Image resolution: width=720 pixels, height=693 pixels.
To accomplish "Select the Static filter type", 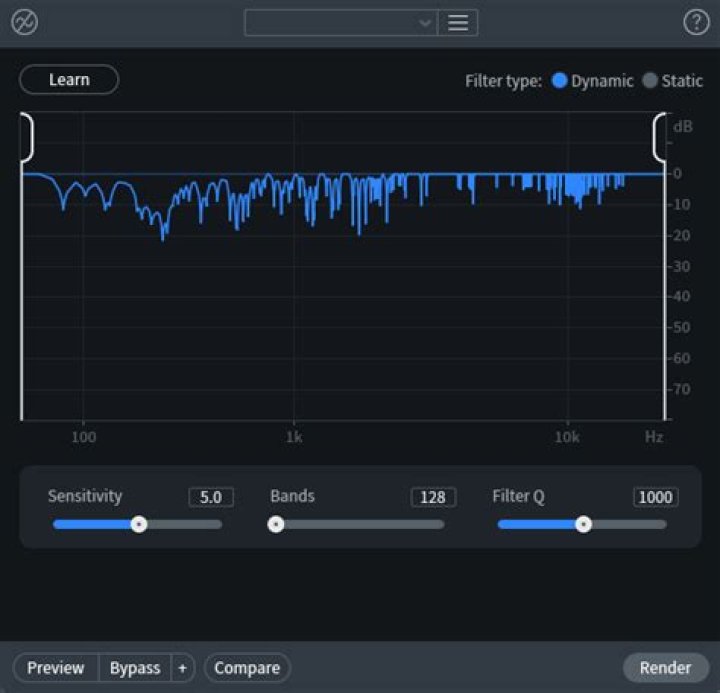I will tap(650, 81).
